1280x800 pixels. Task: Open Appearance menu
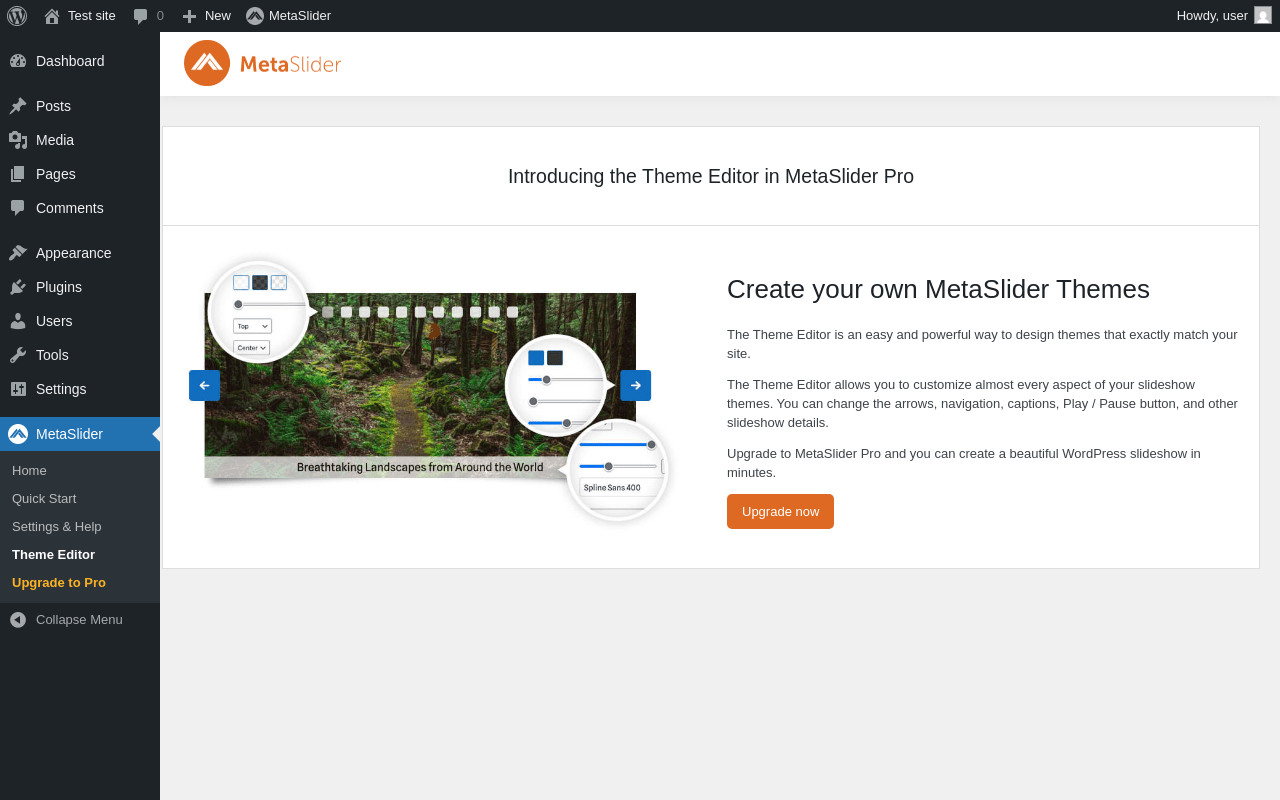(x=80, y=253)
